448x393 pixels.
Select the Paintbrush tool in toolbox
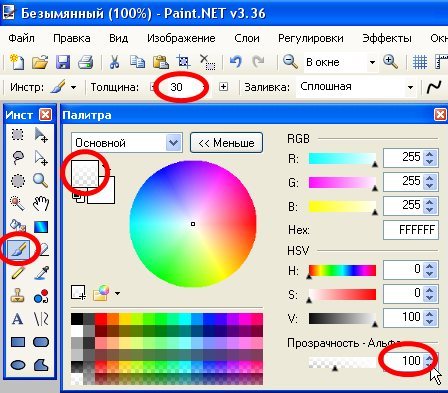coord(18,249)
